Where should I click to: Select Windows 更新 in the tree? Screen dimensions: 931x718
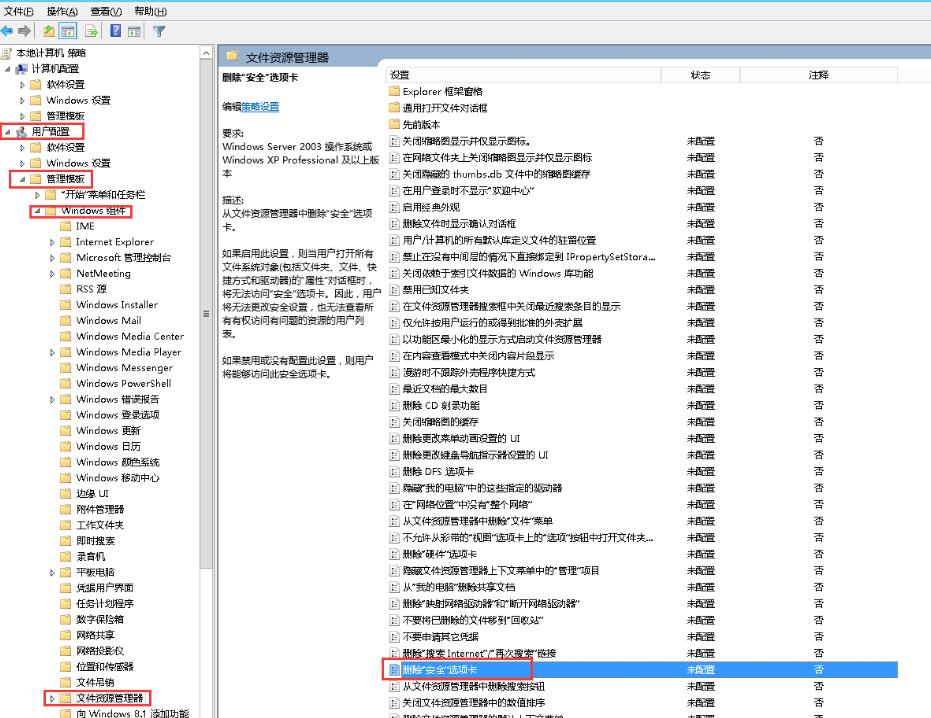pyautogui.click(x=108, y=430)
